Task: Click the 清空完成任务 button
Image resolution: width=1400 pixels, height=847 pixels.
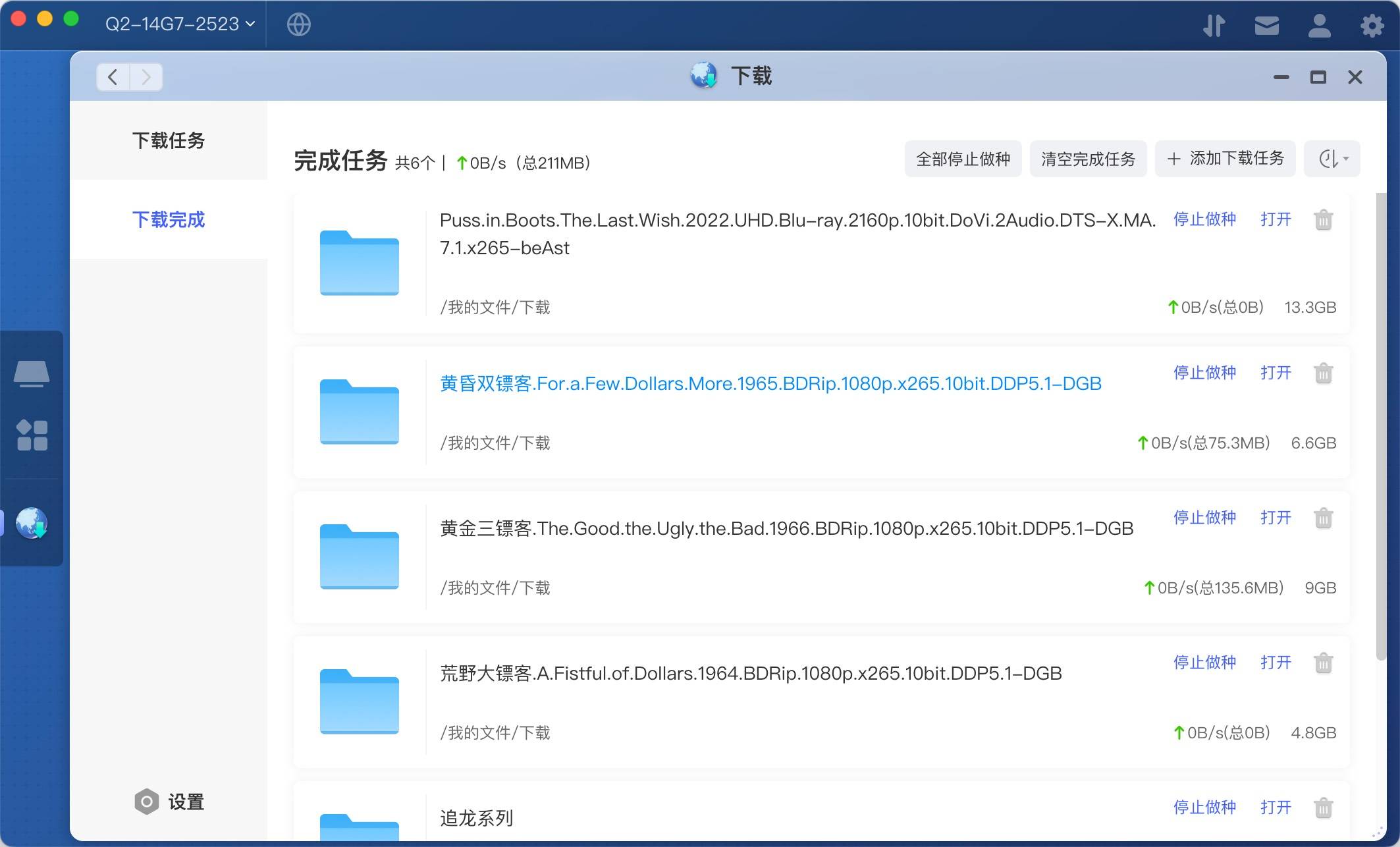Action: click(x=1088, y=159)
